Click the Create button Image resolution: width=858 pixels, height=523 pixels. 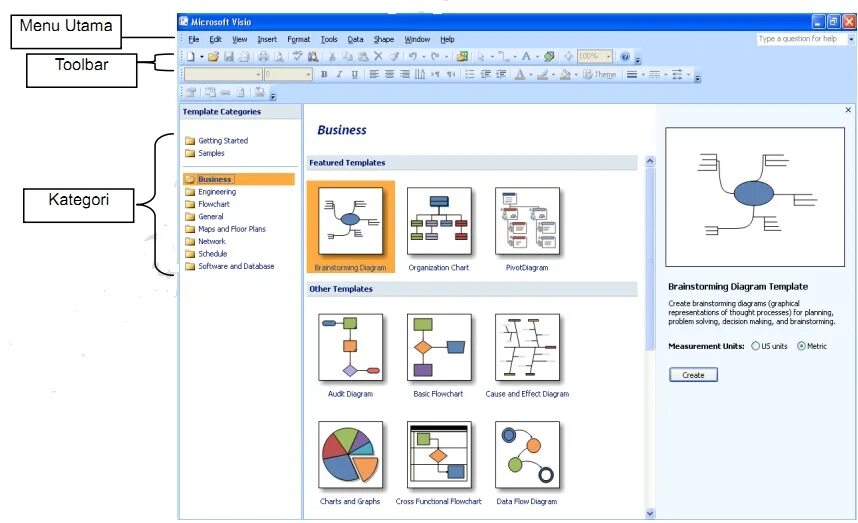[x=693, y=375]
